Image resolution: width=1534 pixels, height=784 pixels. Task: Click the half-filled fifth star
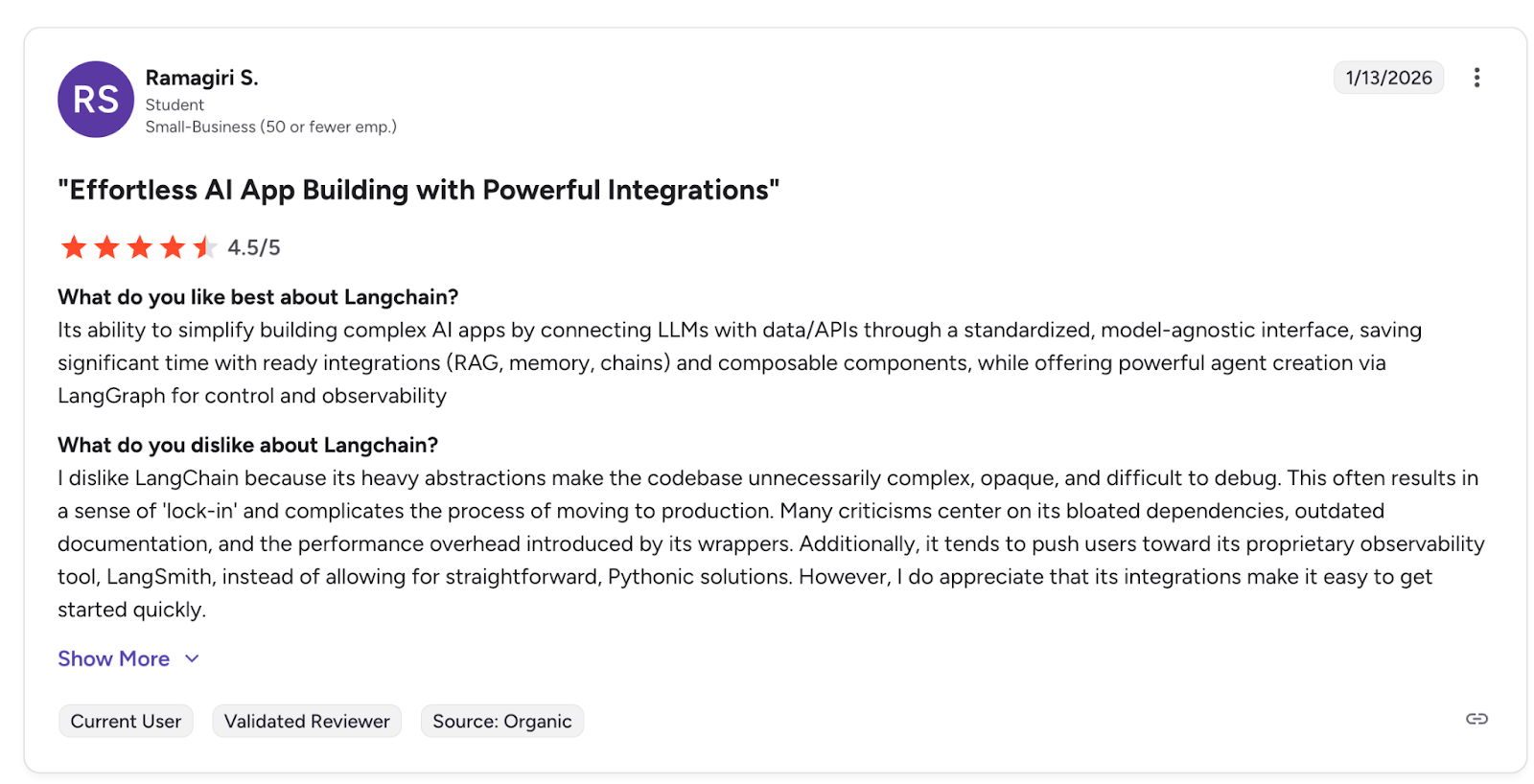click(x=204, y=247)
